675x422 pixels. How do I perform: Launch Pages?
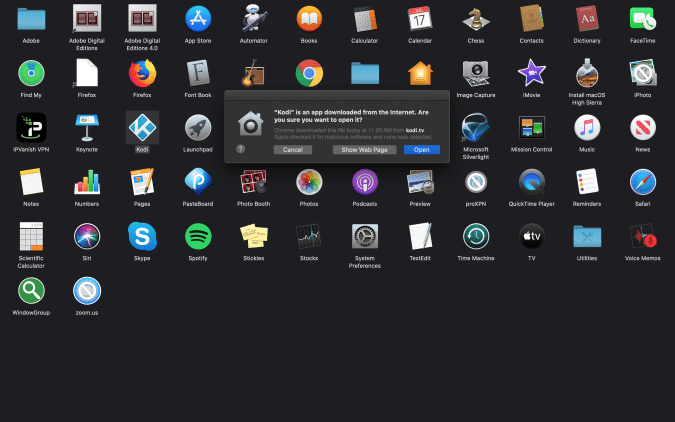pos(142,182)
